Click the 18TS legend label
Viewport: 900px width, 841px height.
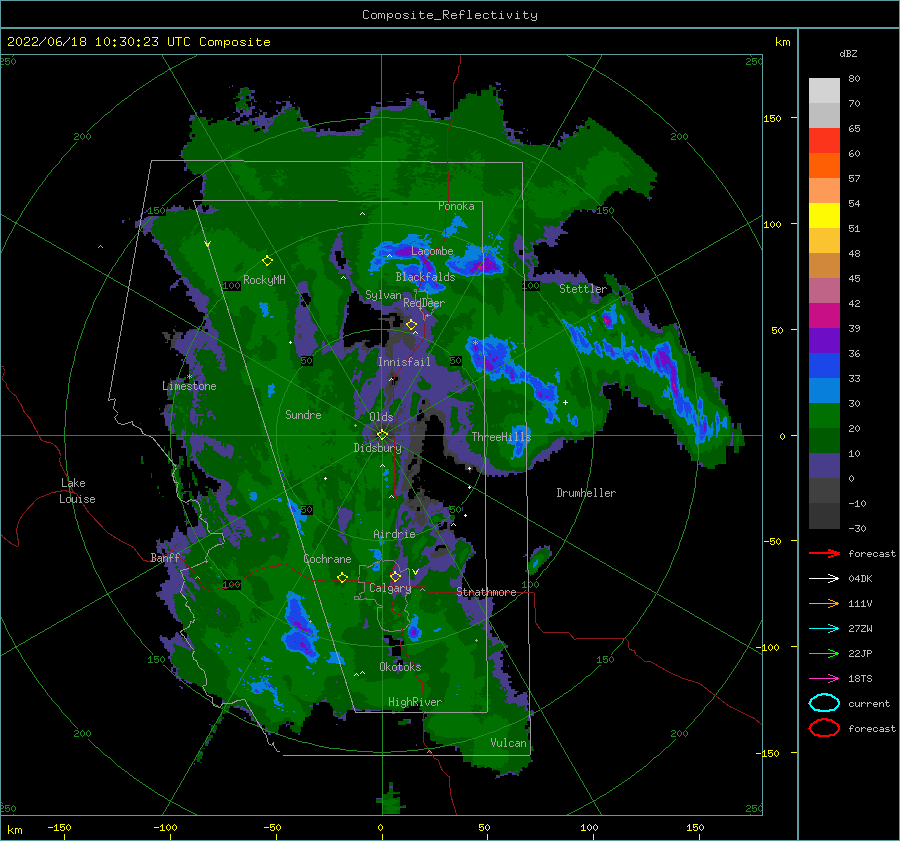tap(860, 679)
